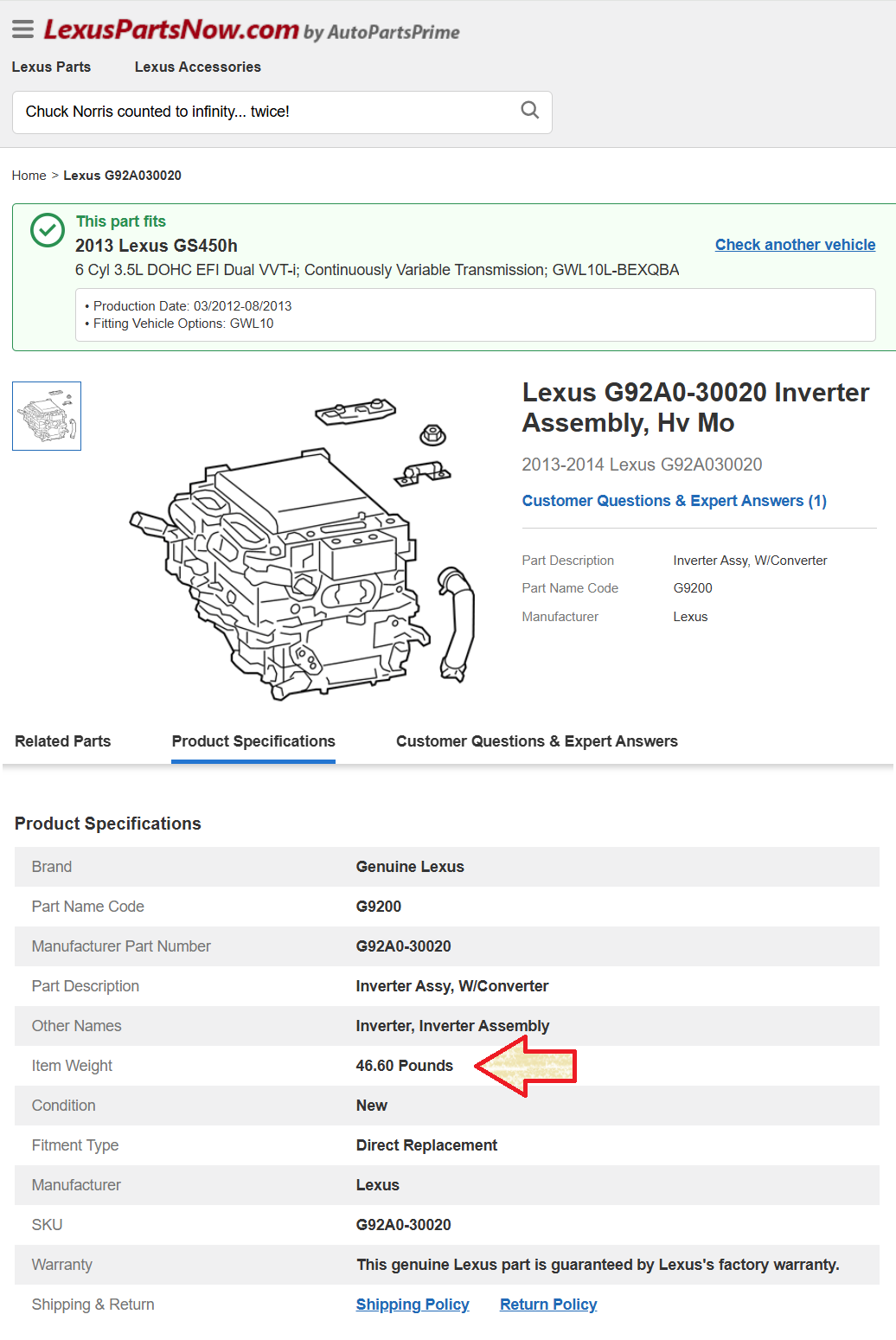Click the Check another vehicle link
The image size is (896, 1340).
[795, 245]
